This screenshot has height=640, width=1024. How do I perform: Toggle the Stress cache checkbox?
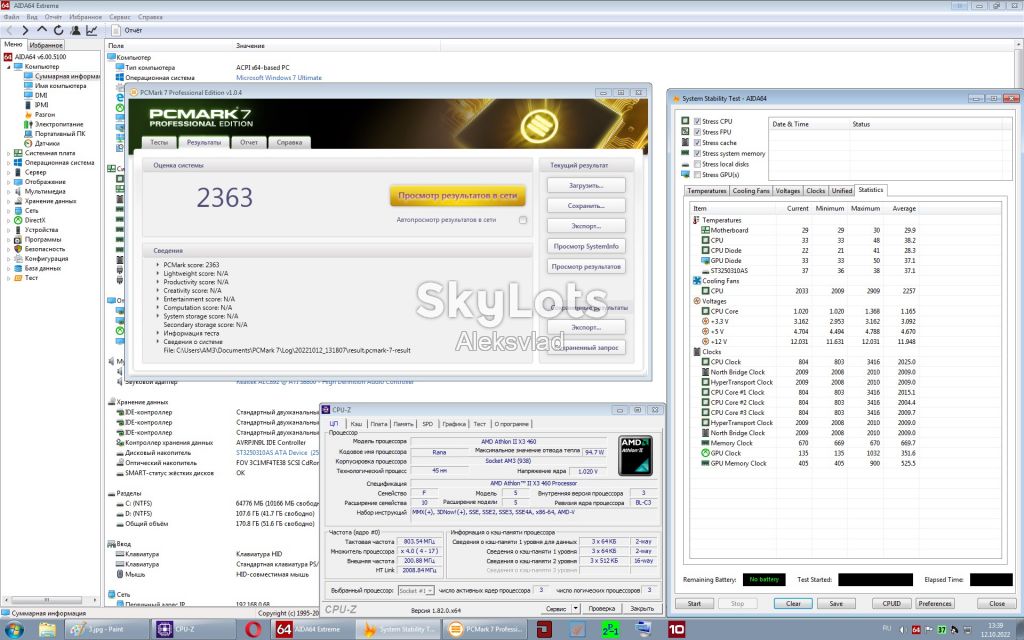(x=697, y=142)
